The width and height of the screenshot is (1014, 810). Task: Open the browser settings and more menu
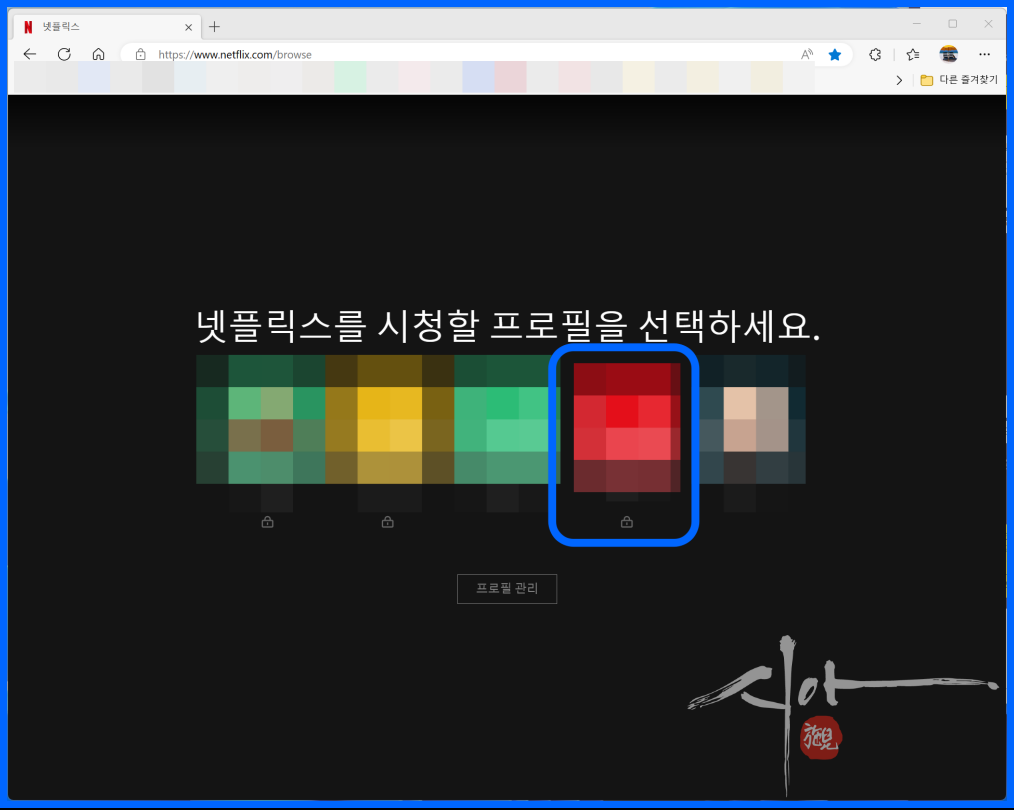point(984,54)
